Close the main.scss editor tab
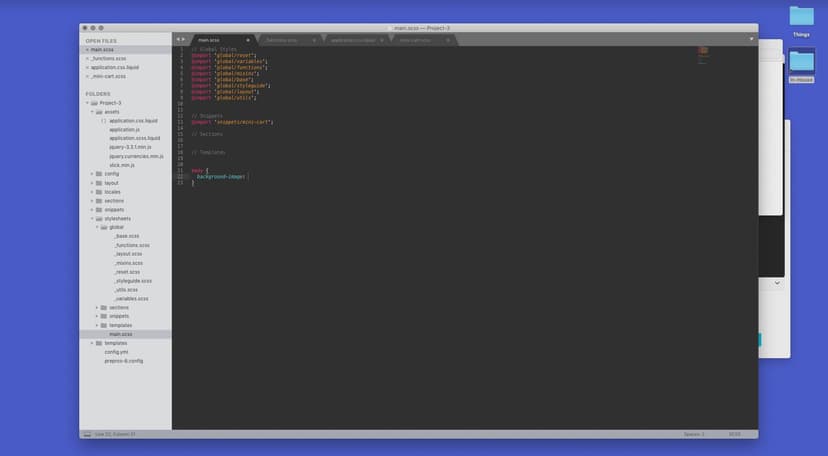The width and height of the screenshot is (828, 456). click(x=248, y=40)
